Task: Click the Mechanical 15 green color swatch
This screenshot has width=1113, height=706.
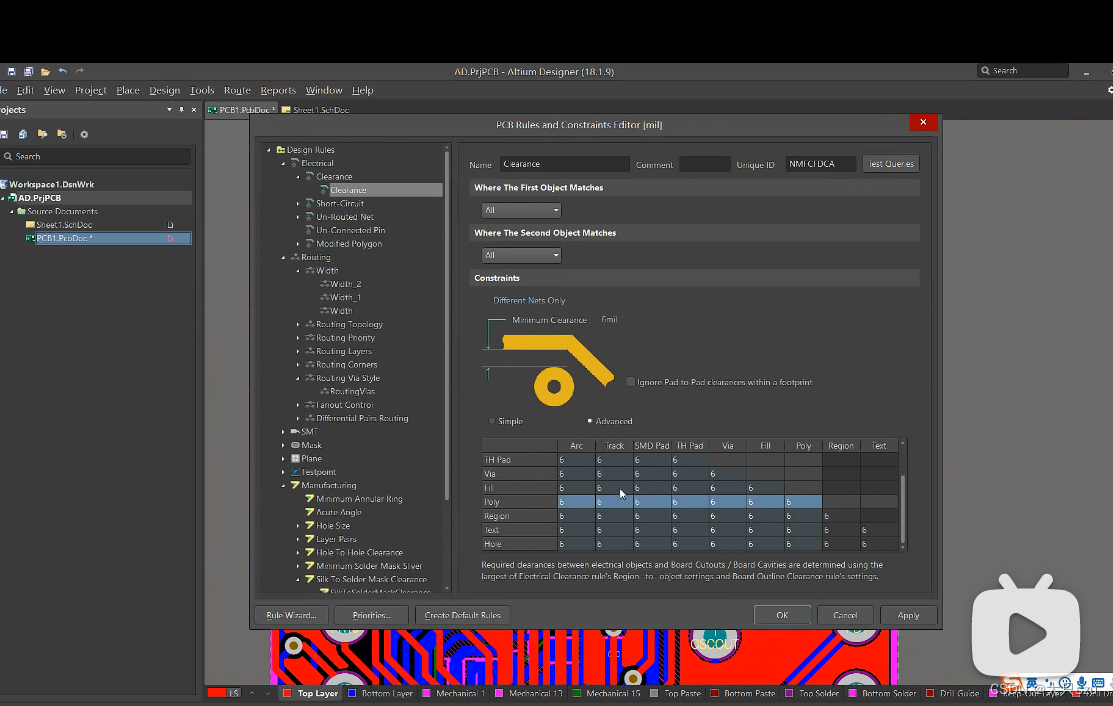Action: click(x=576, y=693)
